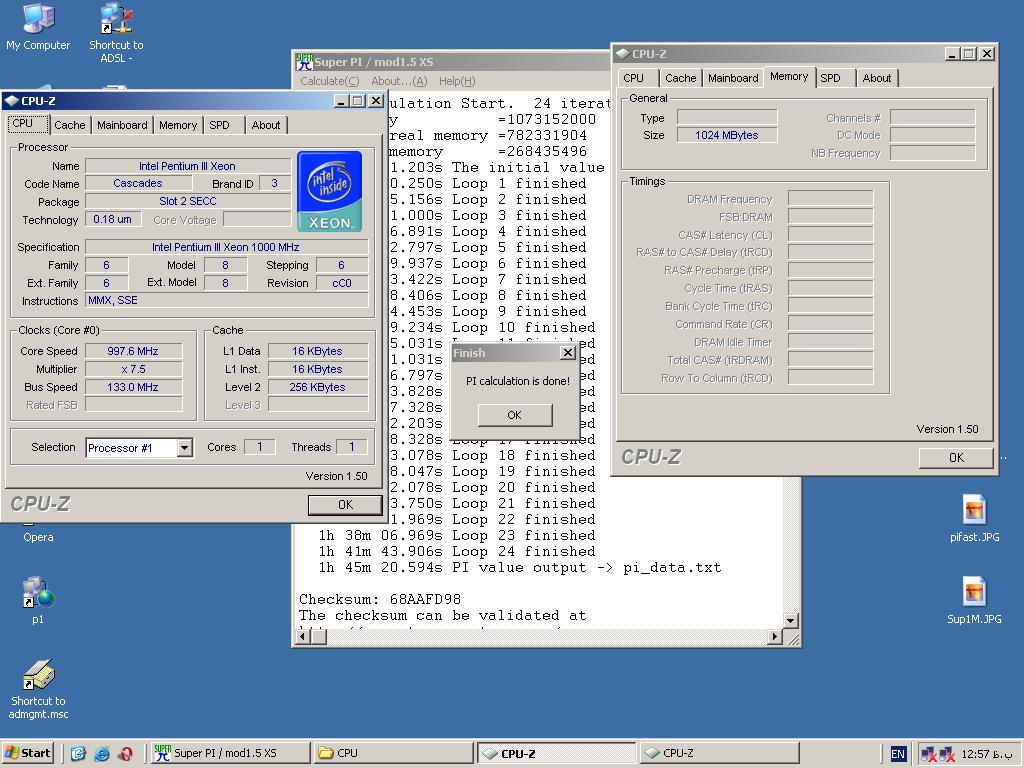Close the Finish dialog
1024x768 pixels.
(568, 353)
